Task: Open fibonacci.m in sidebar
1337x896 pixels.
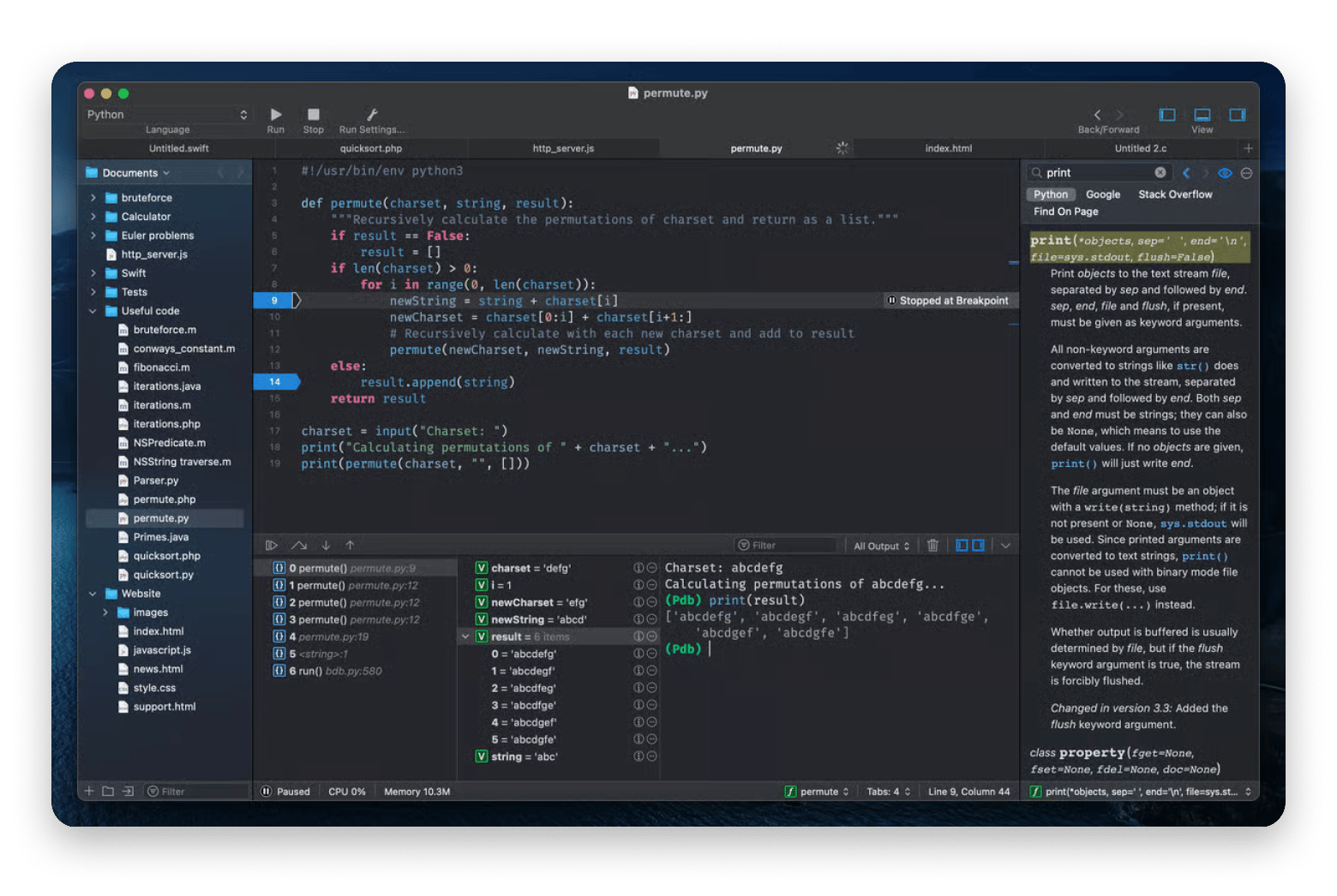Action: pos(161,367)
